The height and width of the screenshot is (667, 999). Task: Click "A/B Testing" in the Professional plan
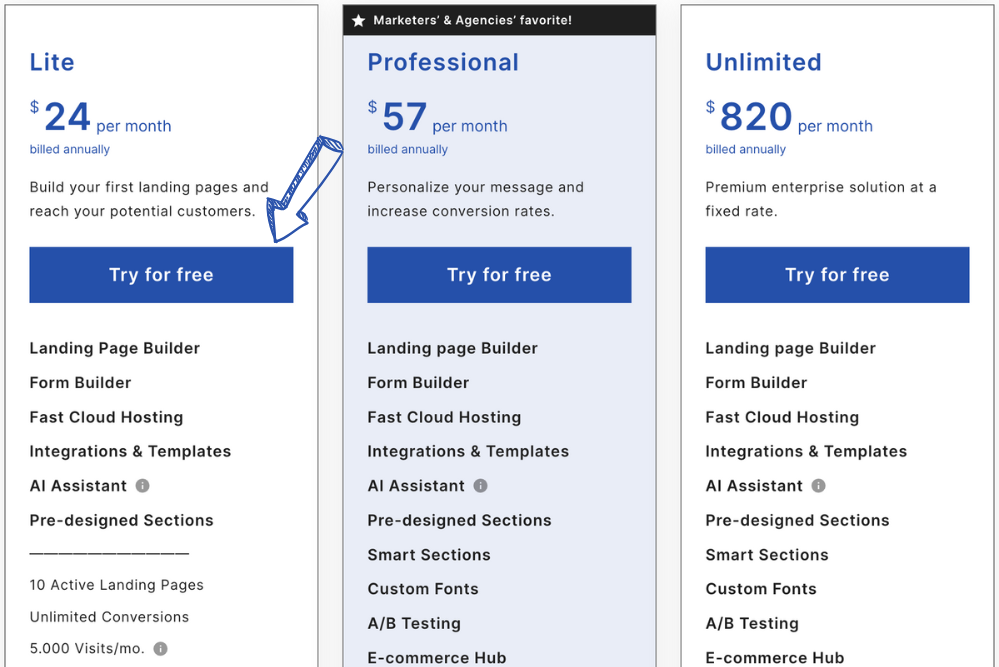click(414, 624)
